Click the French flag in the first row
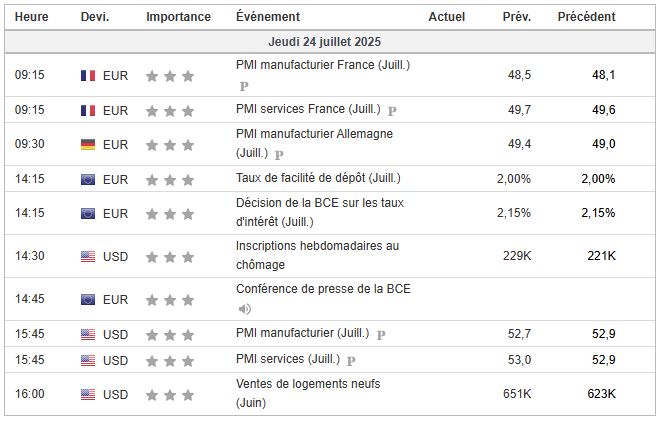This screenshot has width=661, height=423. pyautogui.click(x=88, y=75)
